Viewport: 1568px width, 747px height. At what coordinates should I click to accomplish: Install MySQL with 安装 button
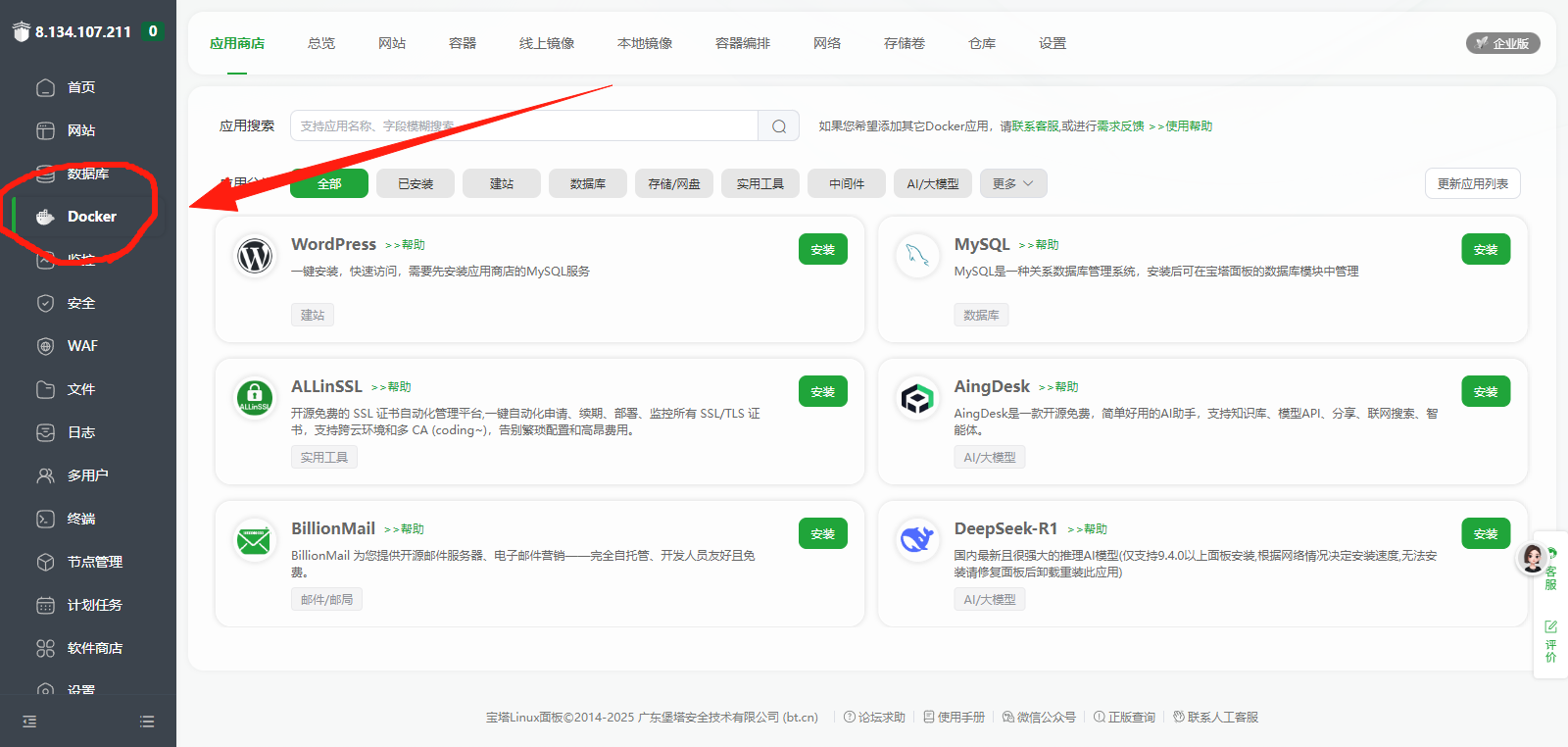[x=1486, y=249]
